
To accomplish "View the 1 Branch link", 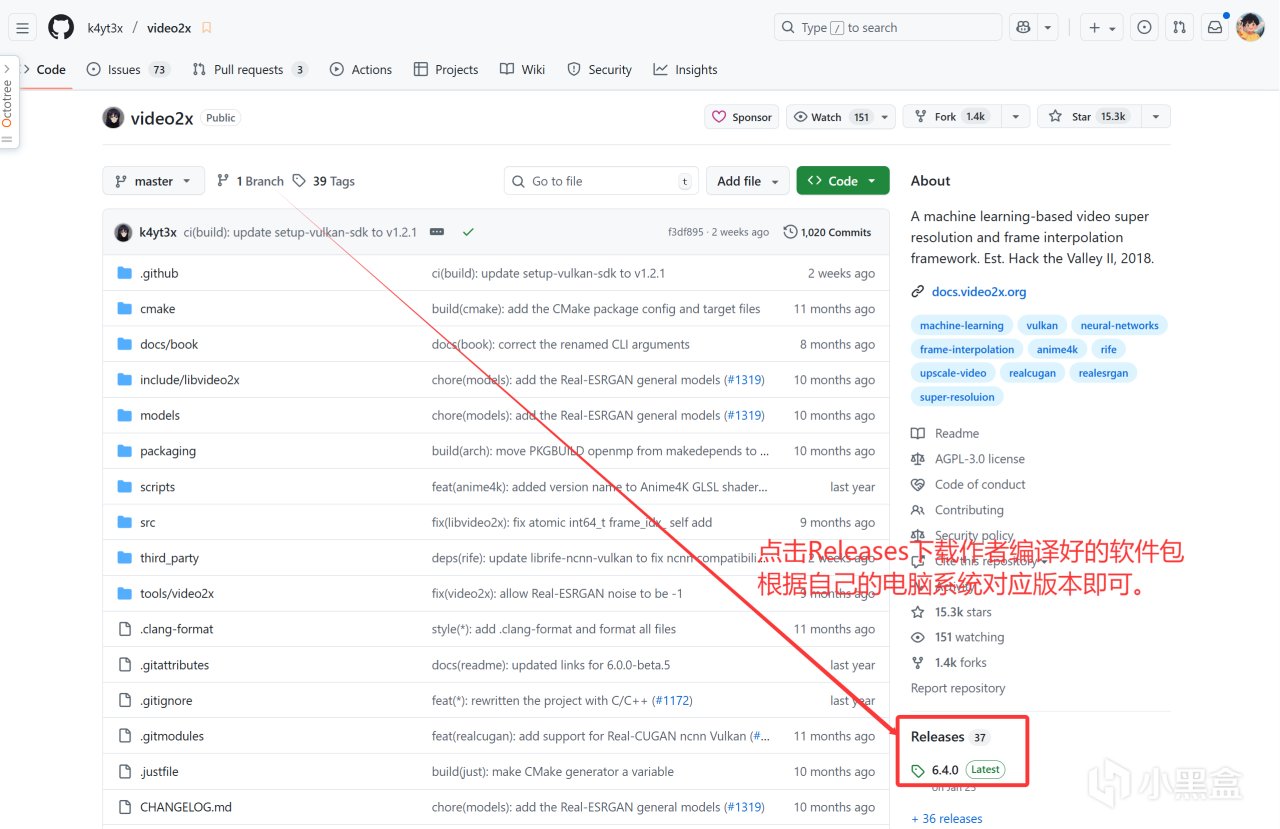I will coord(250,181).
